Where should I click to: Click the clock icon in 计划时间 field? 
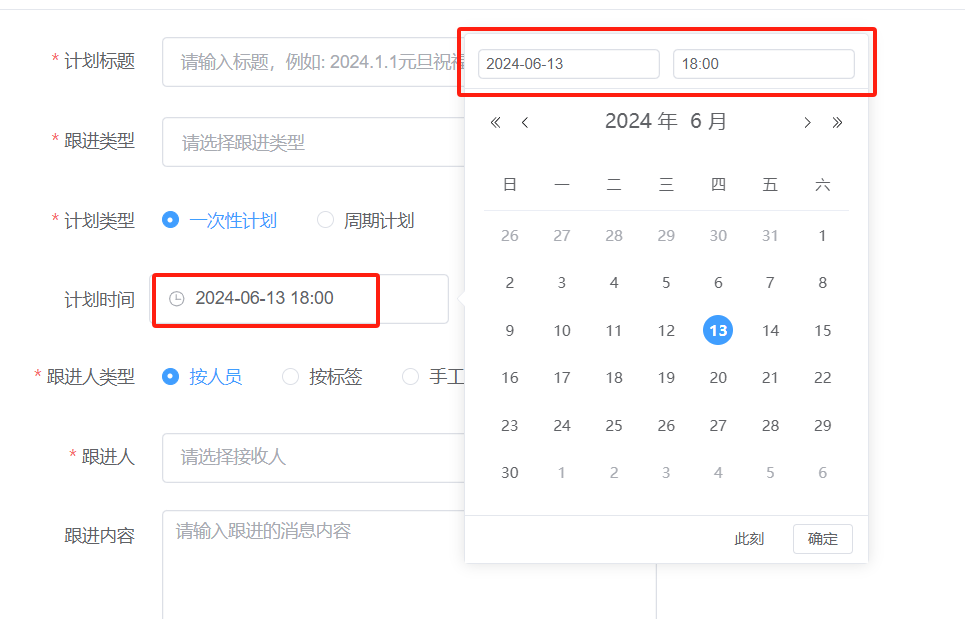pos(177,299)
